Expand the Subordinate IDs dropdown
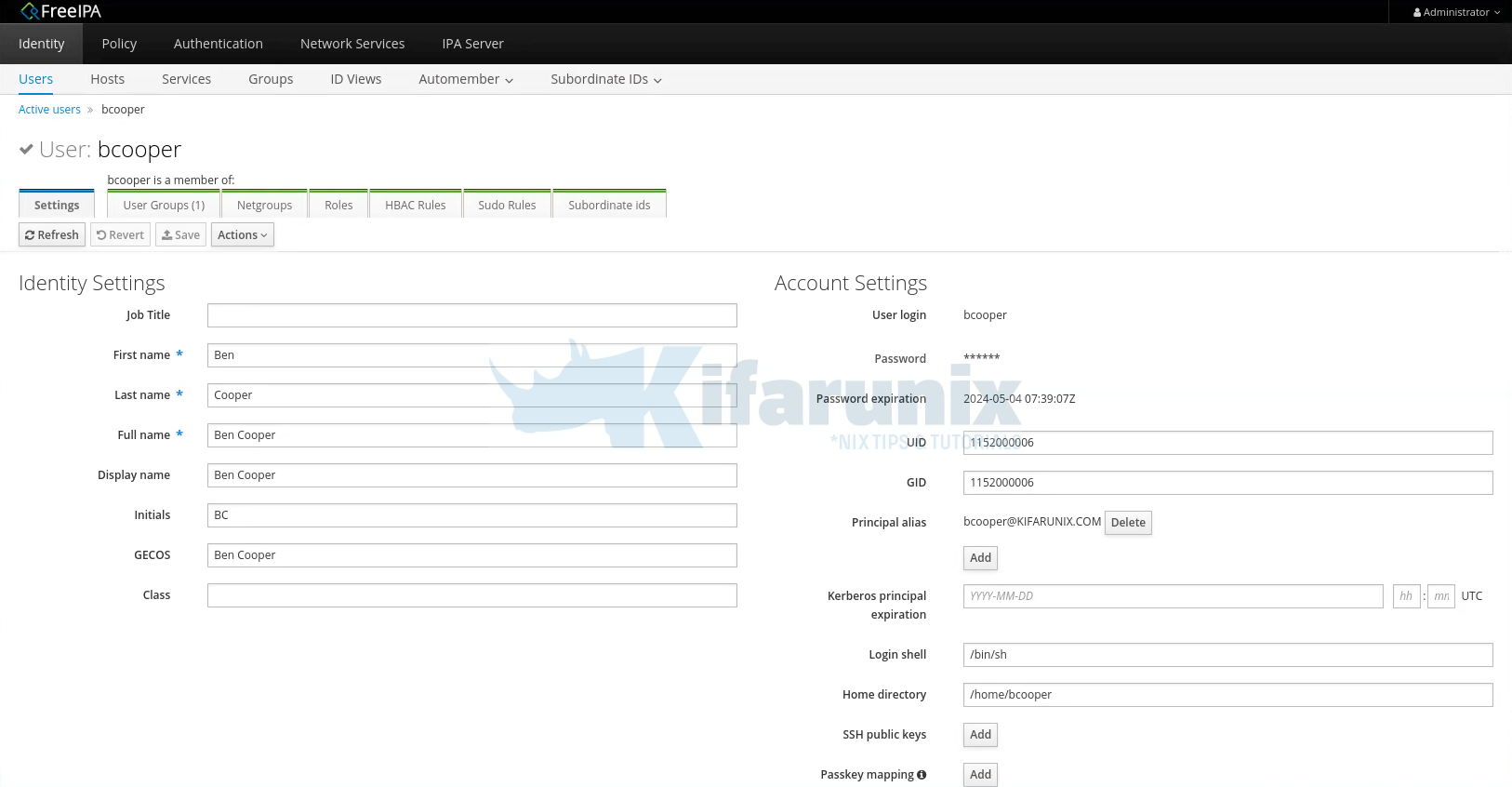This screenshot has height=787, width=1512. [606, 79]
